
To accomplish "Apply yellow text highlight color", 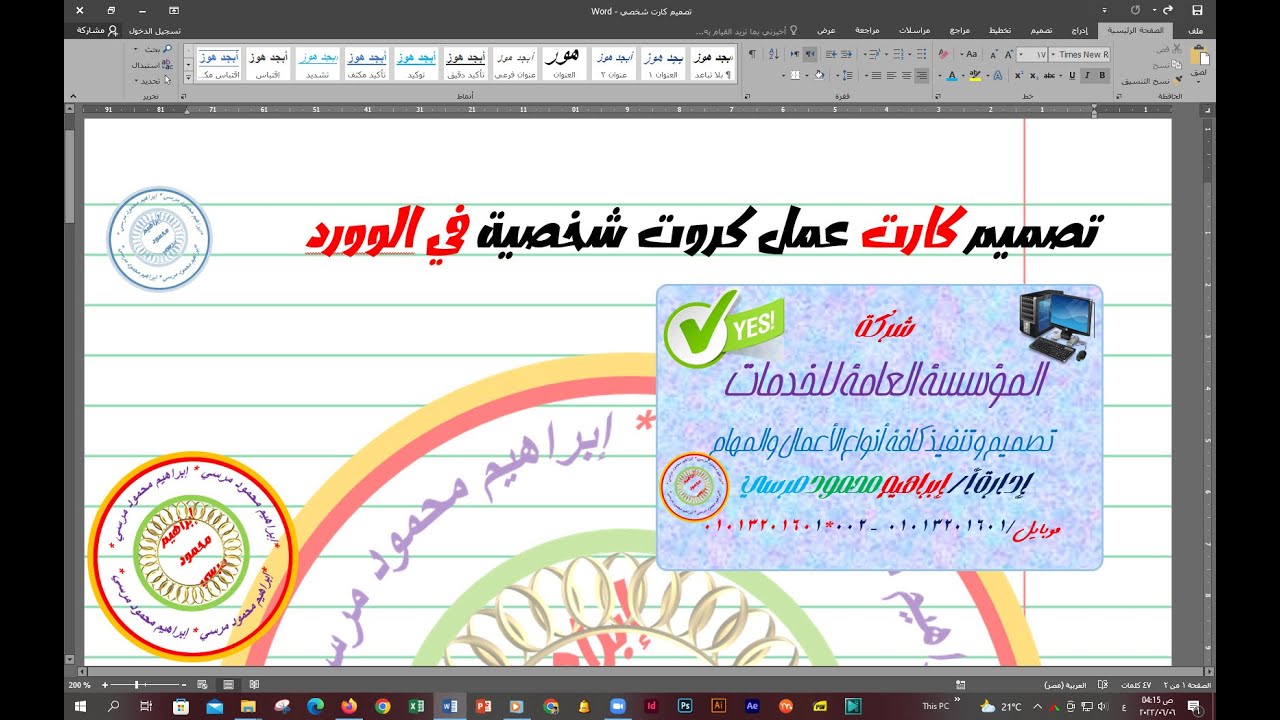I will pyautogui.click(x=975, y=75).
